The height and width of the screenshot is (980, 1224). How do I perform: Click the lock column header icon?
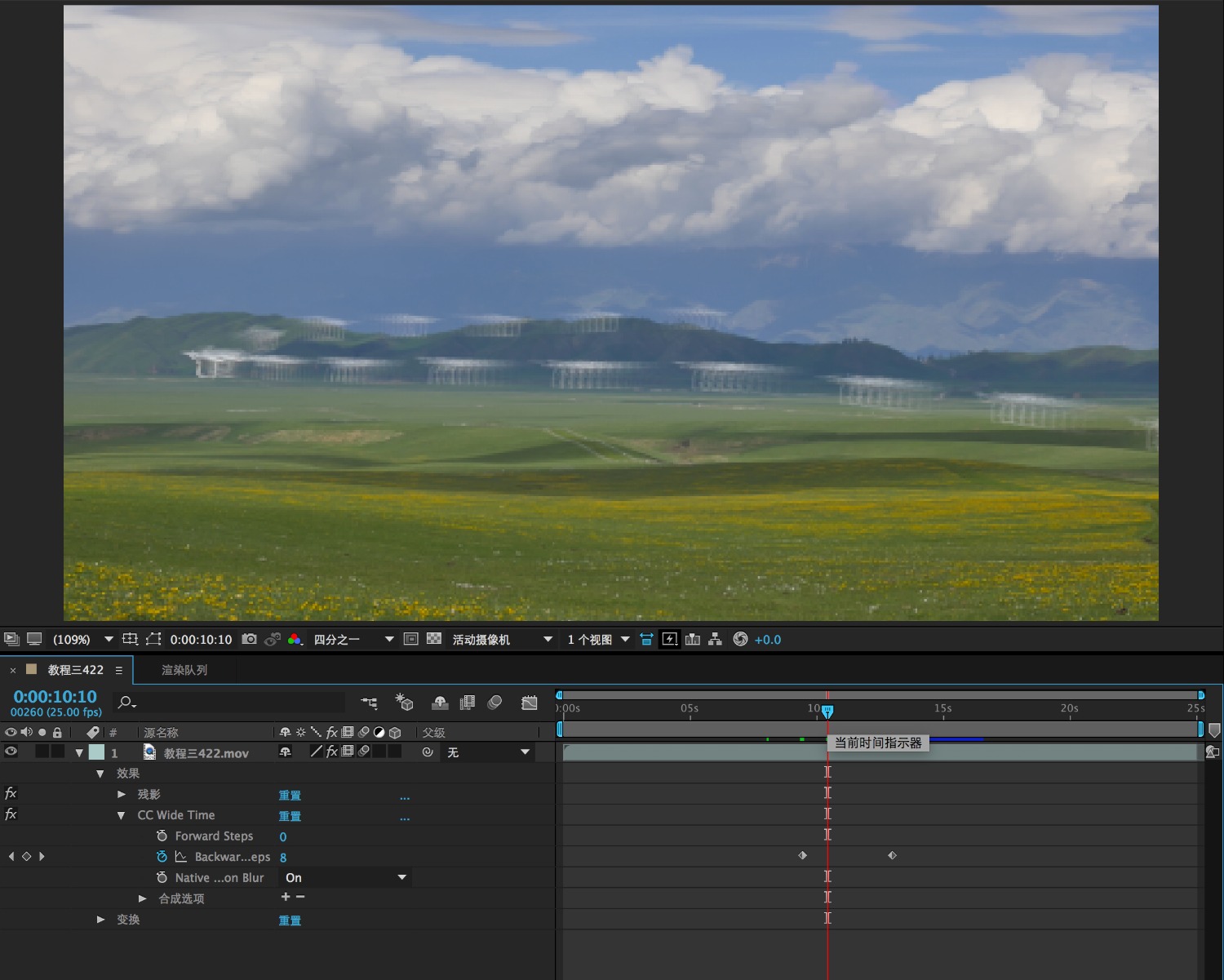click(x=57, y=732)
